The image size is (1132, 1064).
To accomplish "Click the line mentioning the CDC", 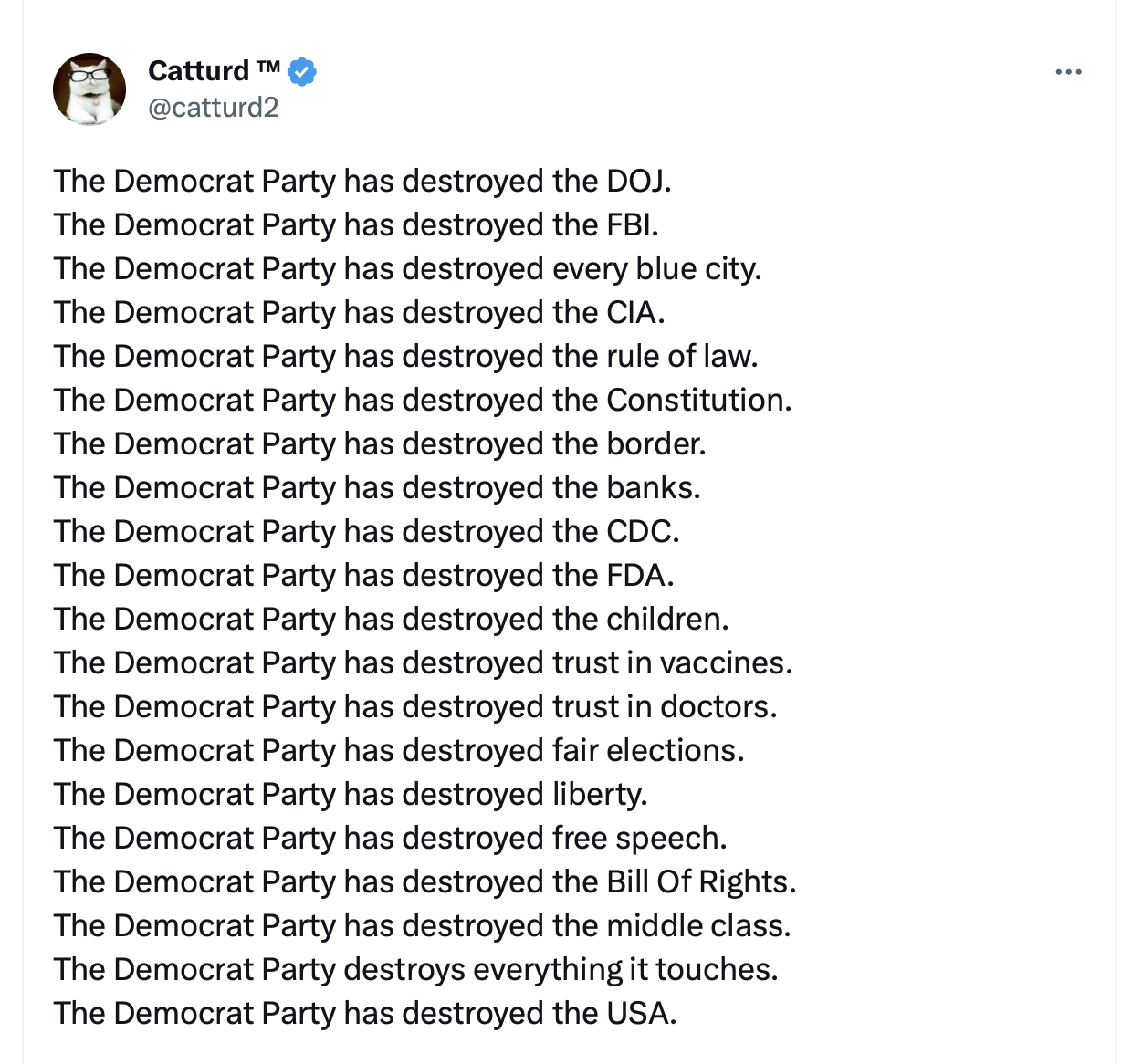I will (x=366, y=531).
